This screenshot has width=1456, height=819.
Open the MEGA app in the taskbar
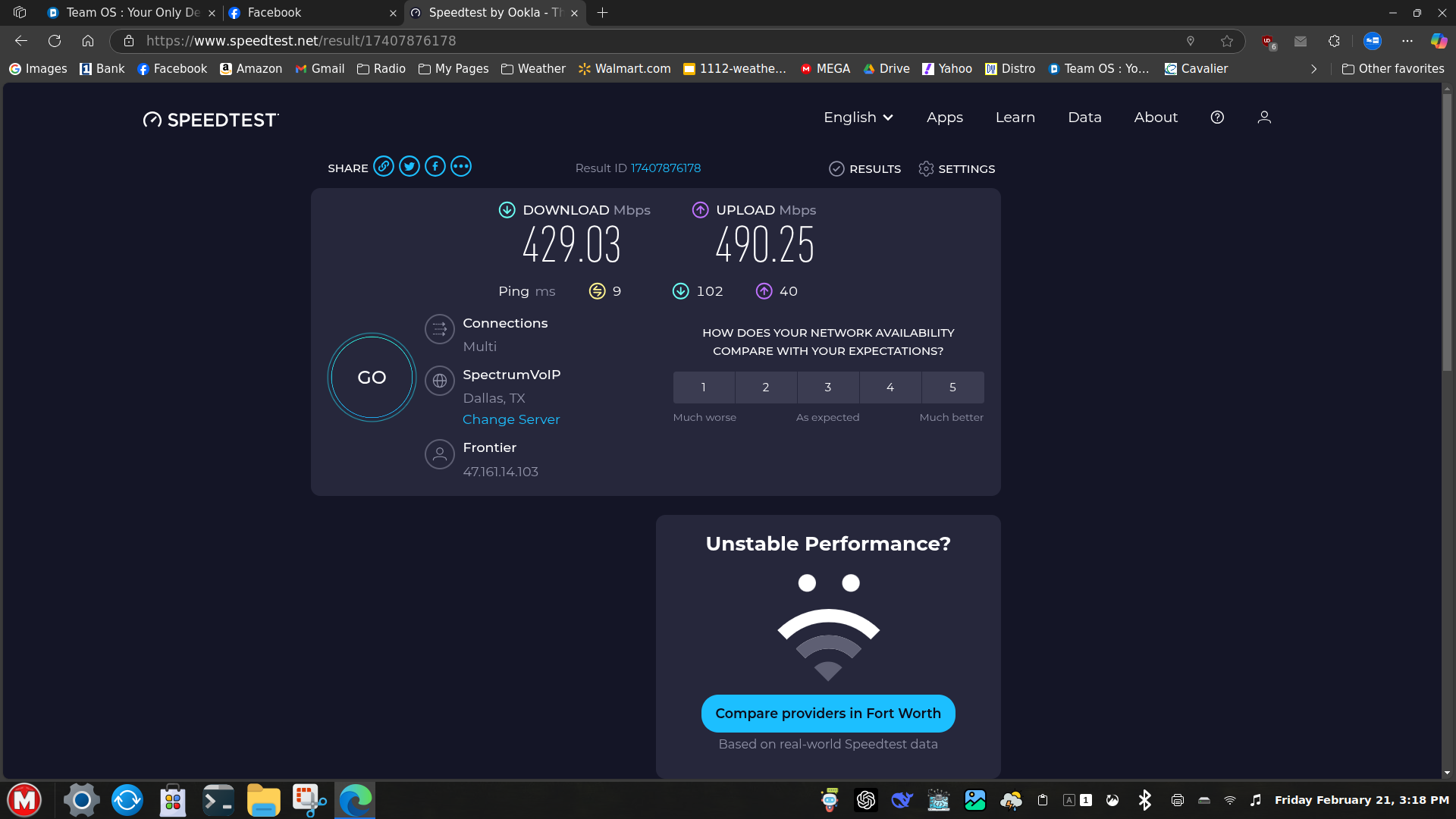pos(24,800)
